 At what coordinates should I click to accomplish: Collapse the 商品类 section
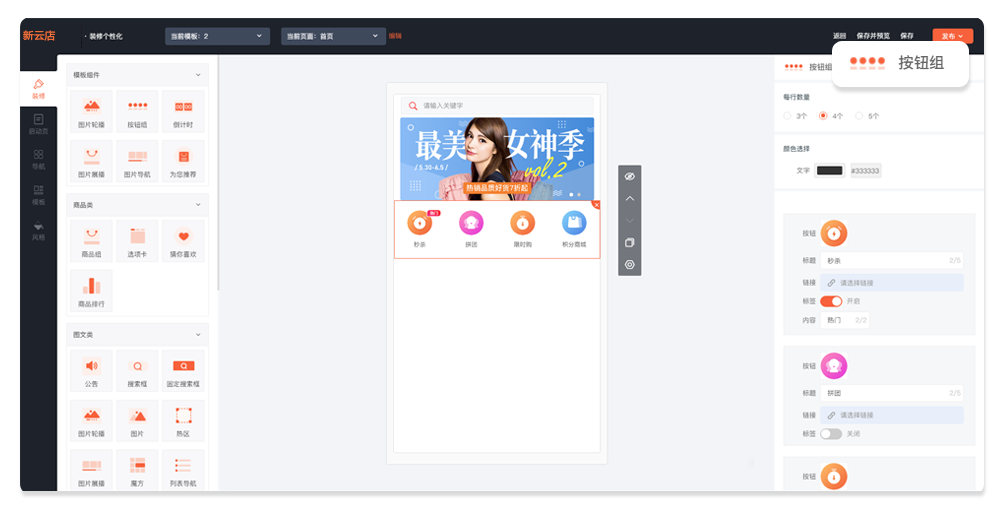pyautogui.click(x=198, y=205)
